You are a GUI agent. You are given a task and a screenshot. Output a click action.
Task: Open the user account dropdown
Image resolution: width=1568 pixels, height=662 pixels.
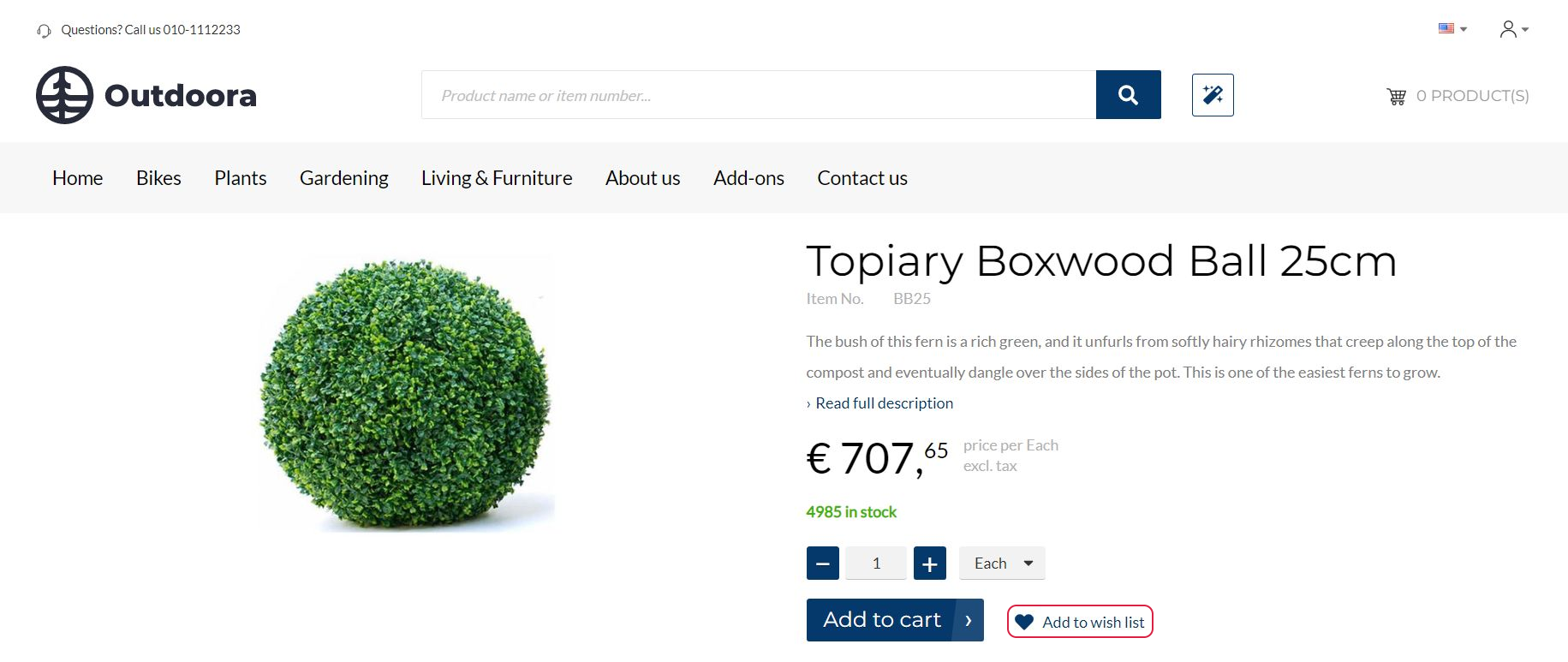pos(1513,29)
